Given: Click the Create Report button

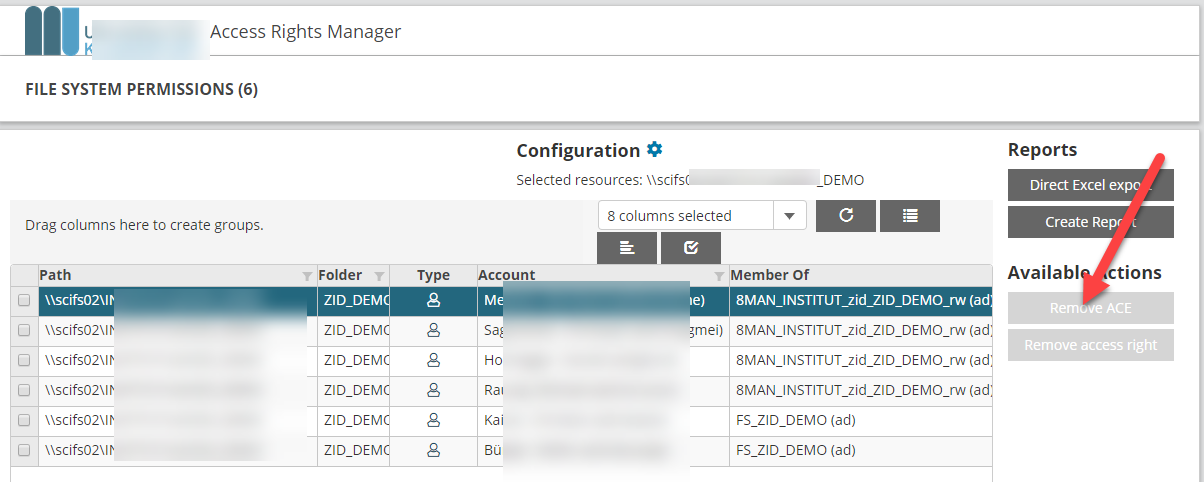Looking at the screenshot, I should (1090, 222).
